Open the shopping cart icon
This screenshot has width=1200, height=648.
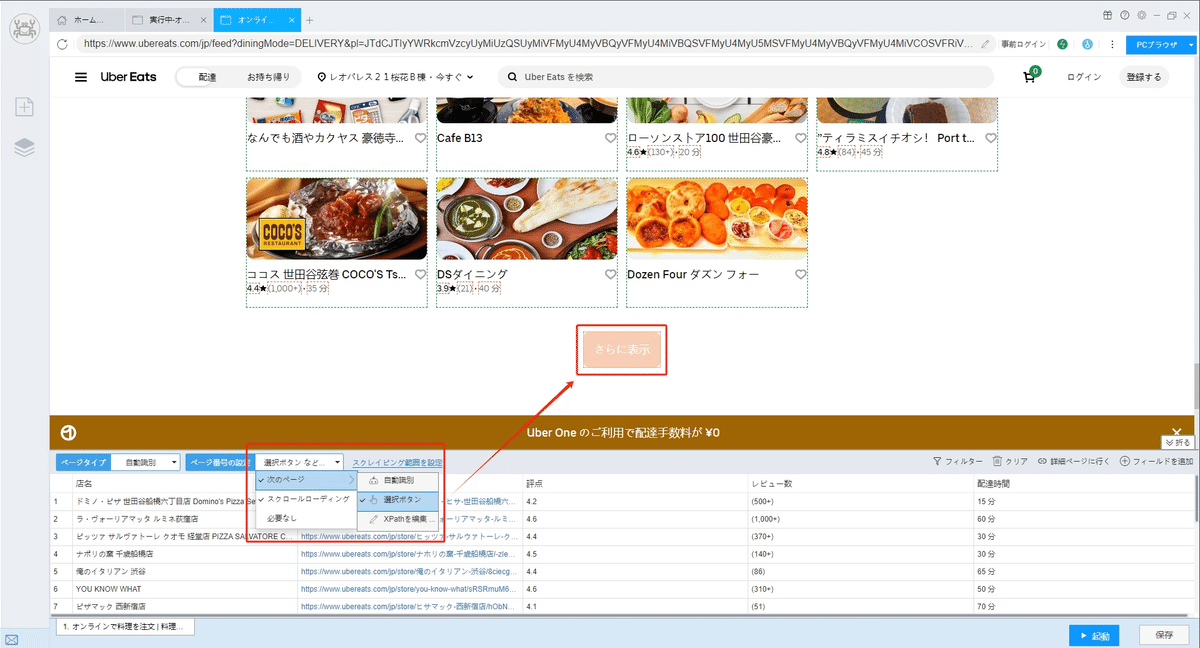[1030, 76]
